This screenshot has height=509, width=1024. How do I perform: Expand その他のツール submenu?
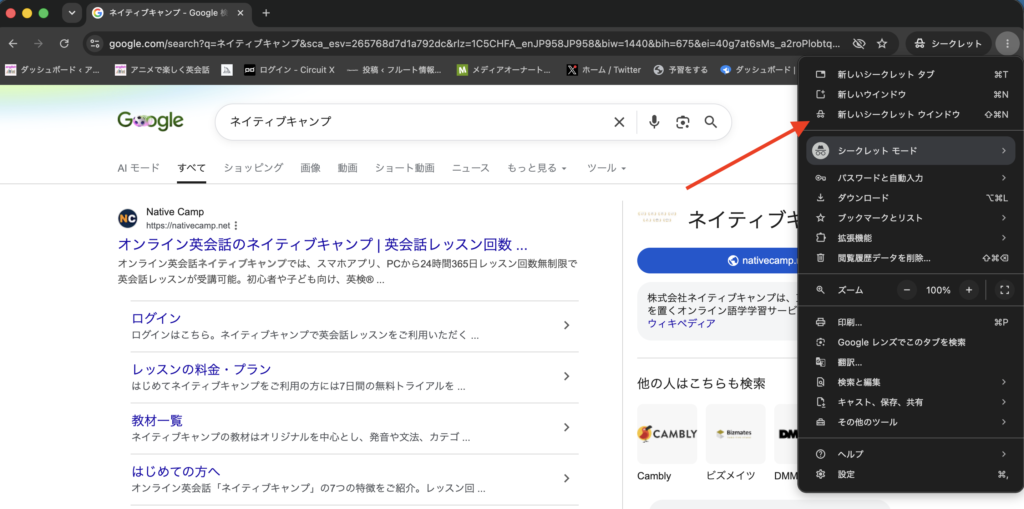pos(911,422)
